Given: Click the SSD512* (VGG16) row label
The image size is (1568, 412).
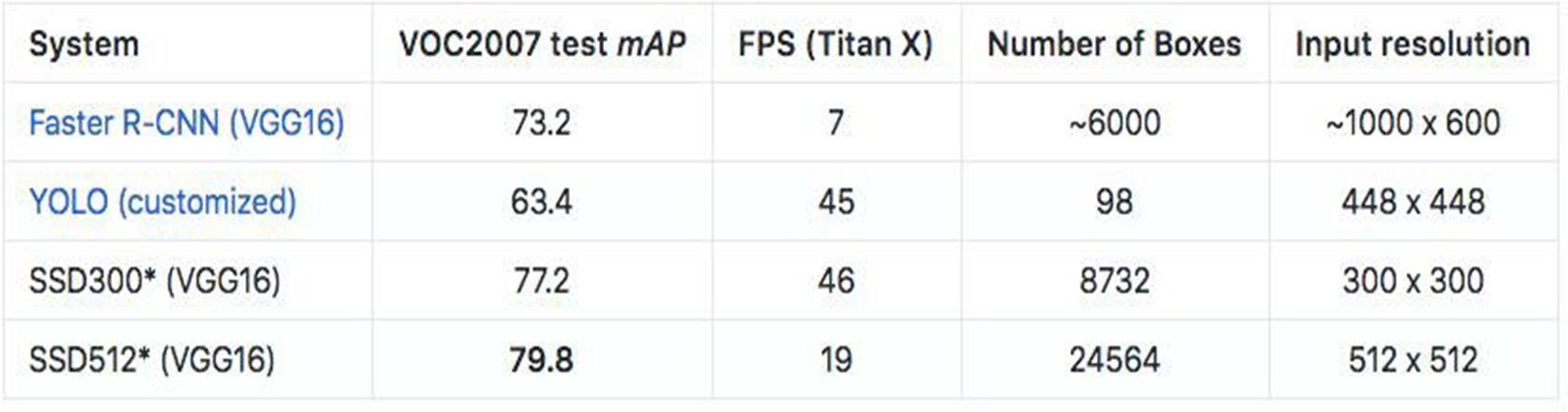Looking at the screenshot, I should 152,359.
